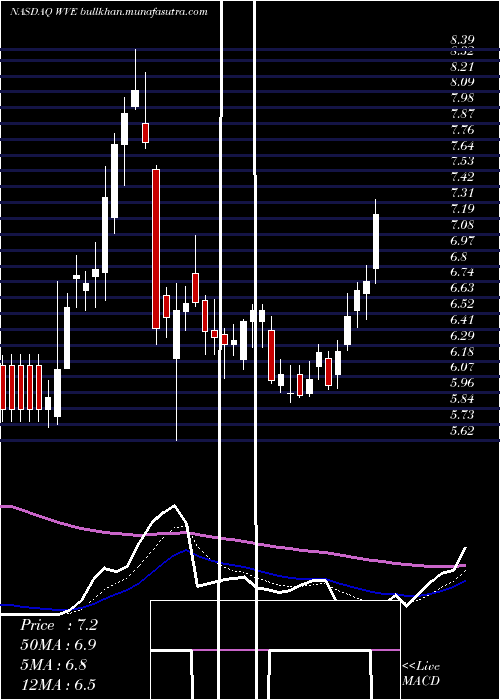The width and height of the screenshot is (500, 700).
Task: Click the 7.19 price axis label
Action: point(462,209)
